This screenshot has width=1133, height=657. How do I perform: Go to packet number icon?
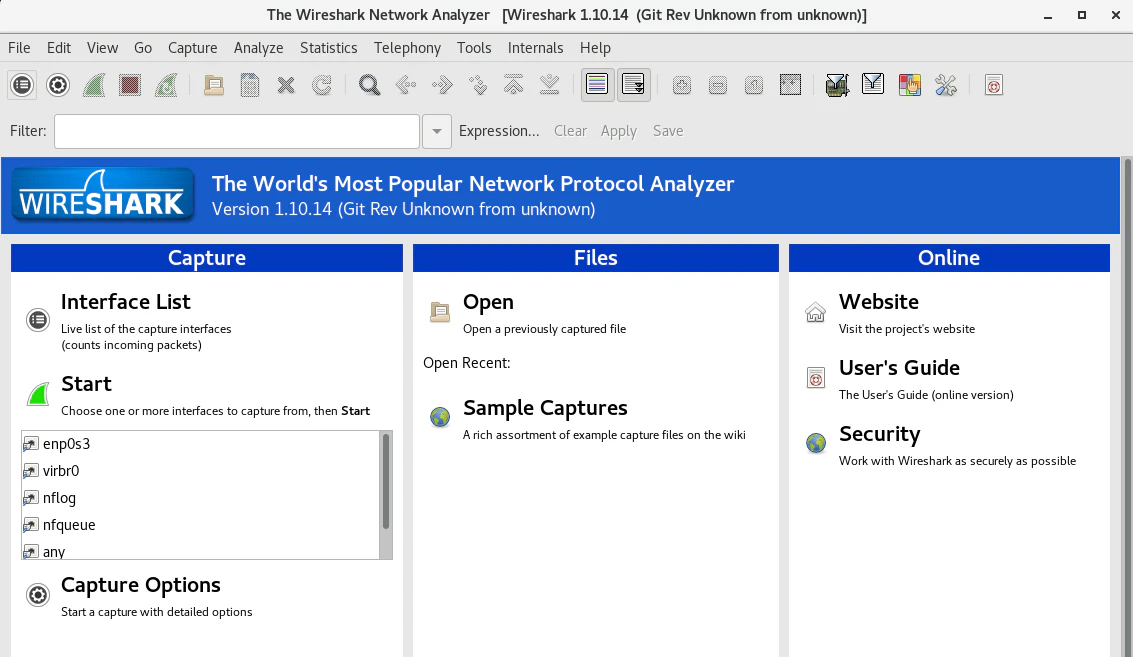(x=478, y=85)
